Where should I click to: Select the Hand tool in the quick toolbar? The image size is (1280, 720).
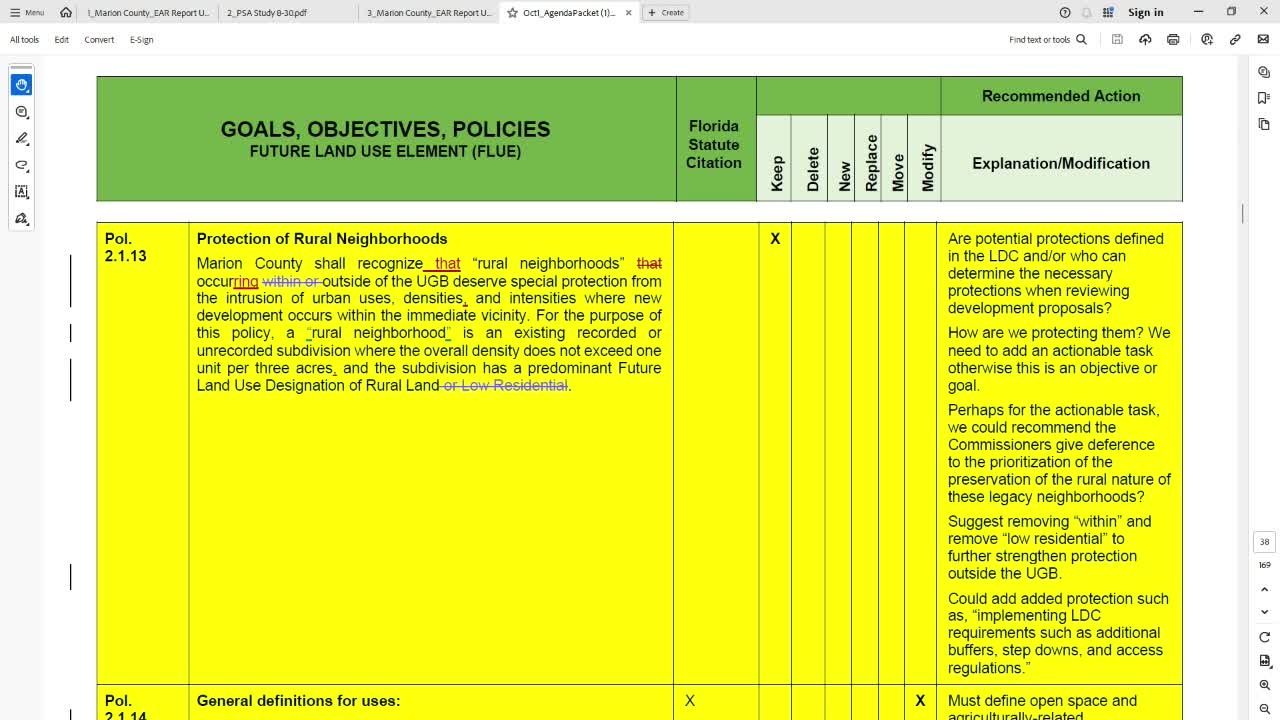(x=21, y=85)
